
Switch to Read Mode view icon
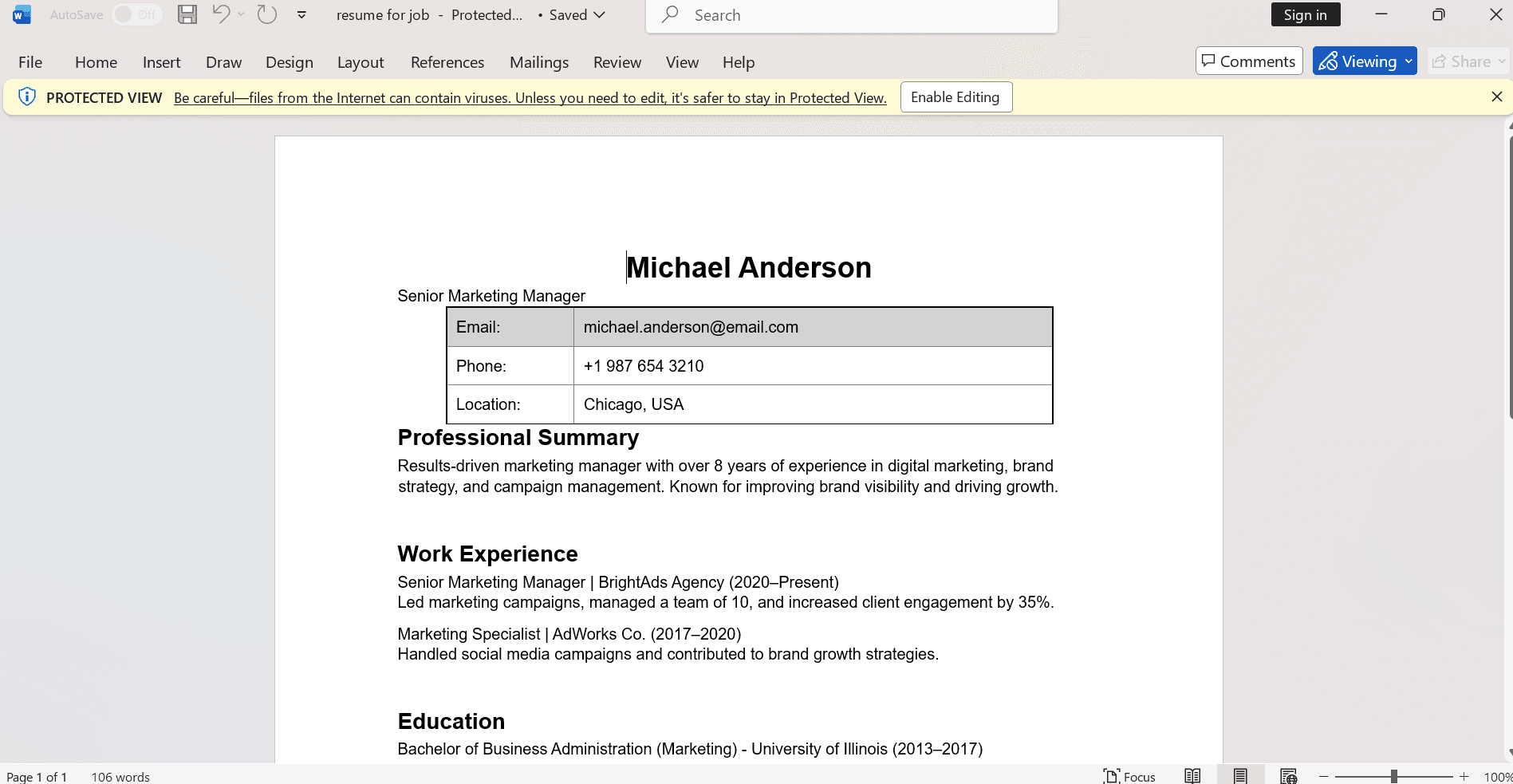coord(1192,776)
